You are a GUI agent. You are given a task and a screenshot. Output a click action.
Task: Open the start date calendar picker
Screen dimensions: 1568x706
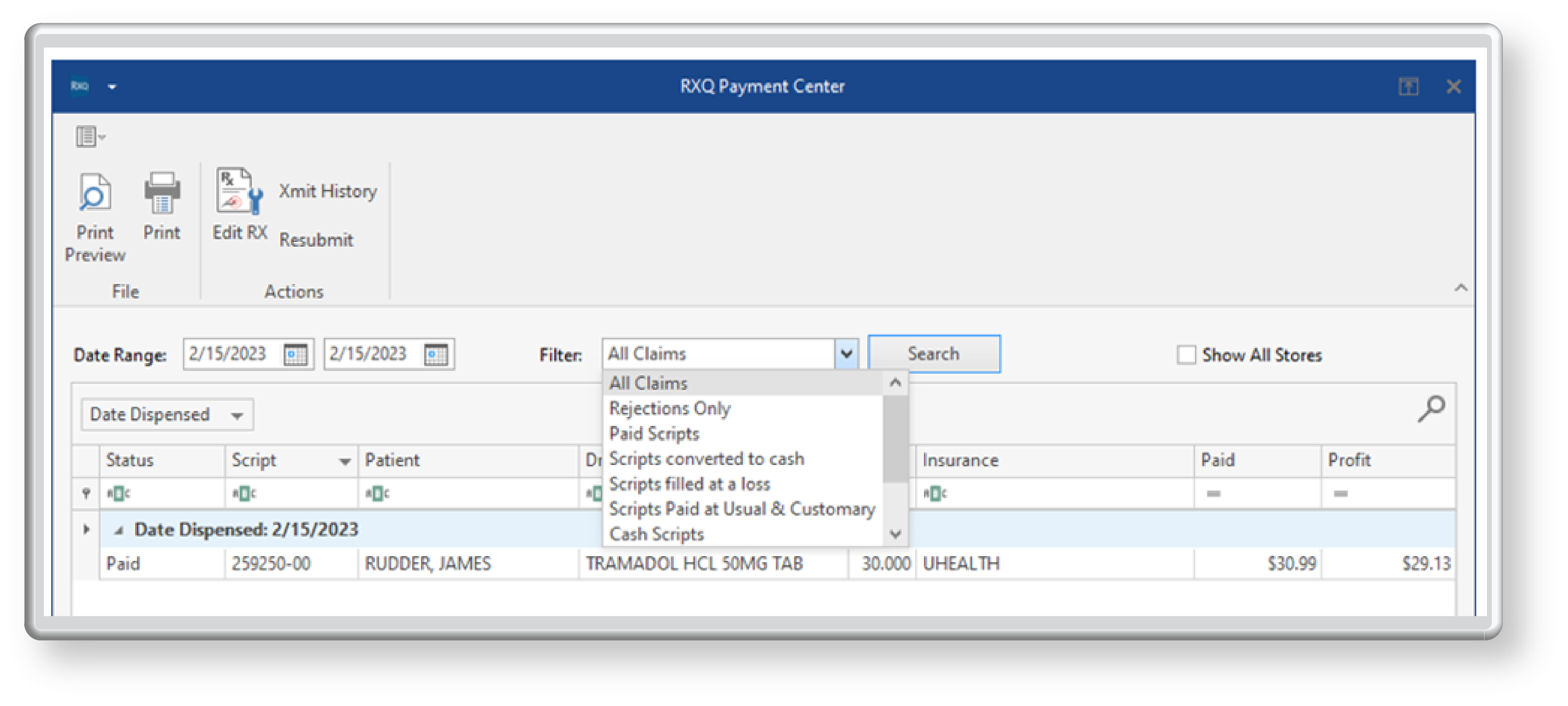pos(297,353)
